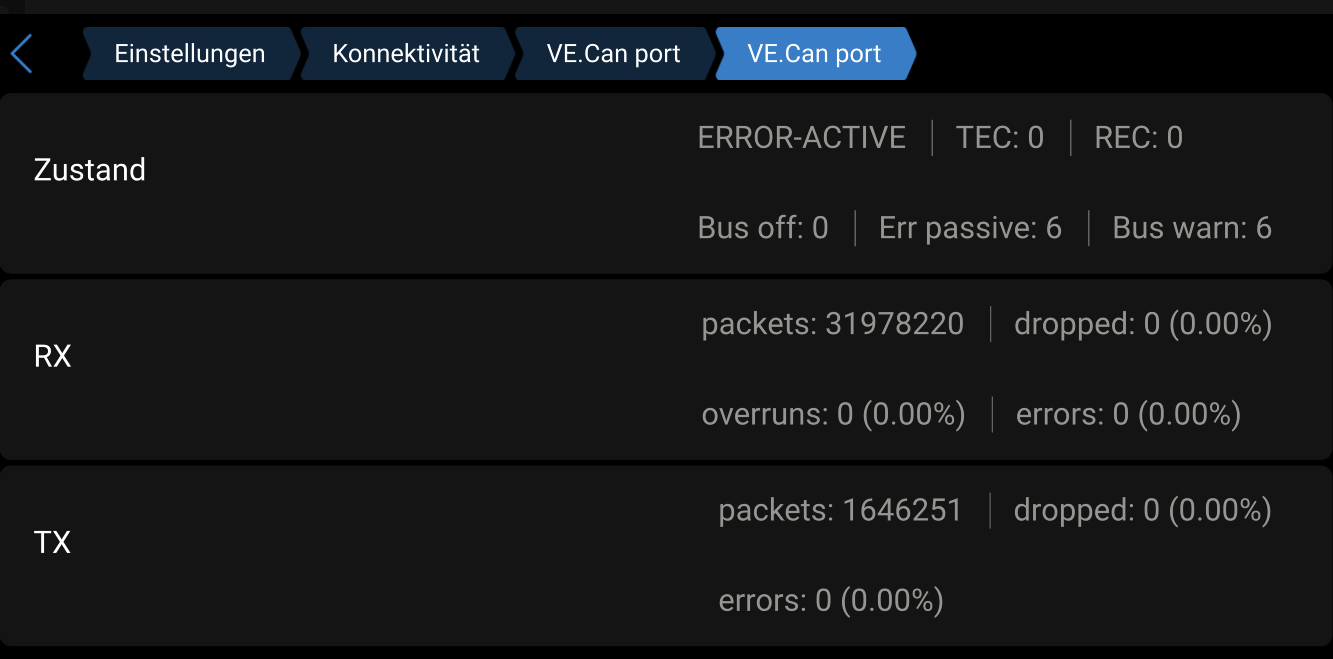Image resolution: width=1333 pixels, height=659 pixels.
Task: Click the TX packets count 1646251
Action: 840,510
